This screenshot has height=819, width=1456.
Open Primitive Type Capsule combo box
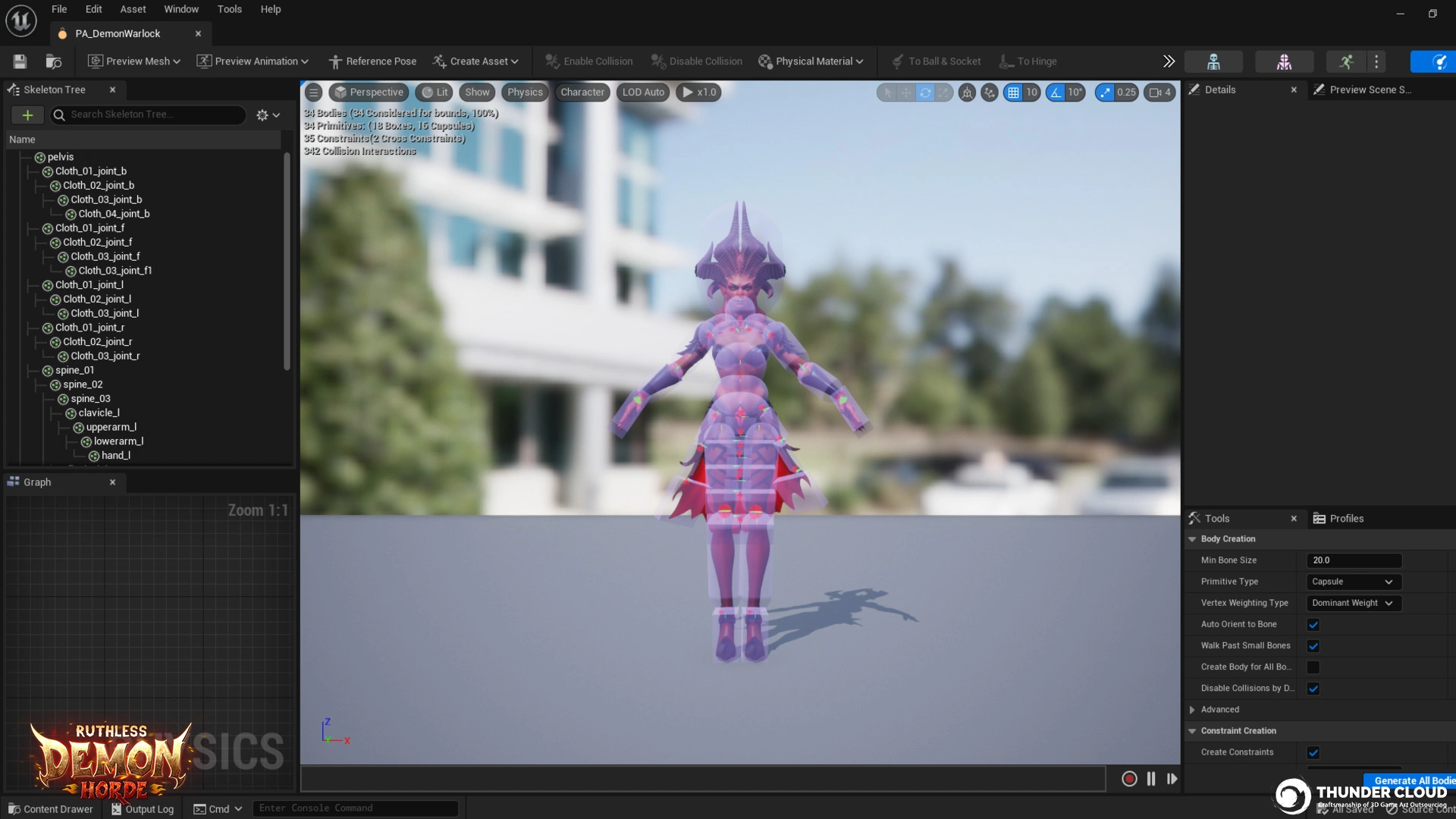(x=1354, y=582)
